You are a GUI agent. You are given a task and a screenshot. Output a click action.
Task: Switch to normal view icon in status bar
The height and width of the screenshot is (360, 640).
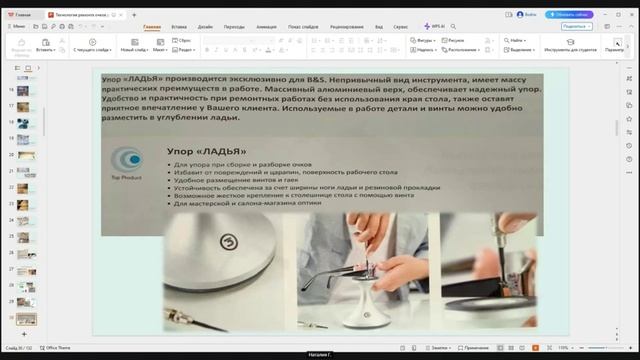[x=500, y=348]
